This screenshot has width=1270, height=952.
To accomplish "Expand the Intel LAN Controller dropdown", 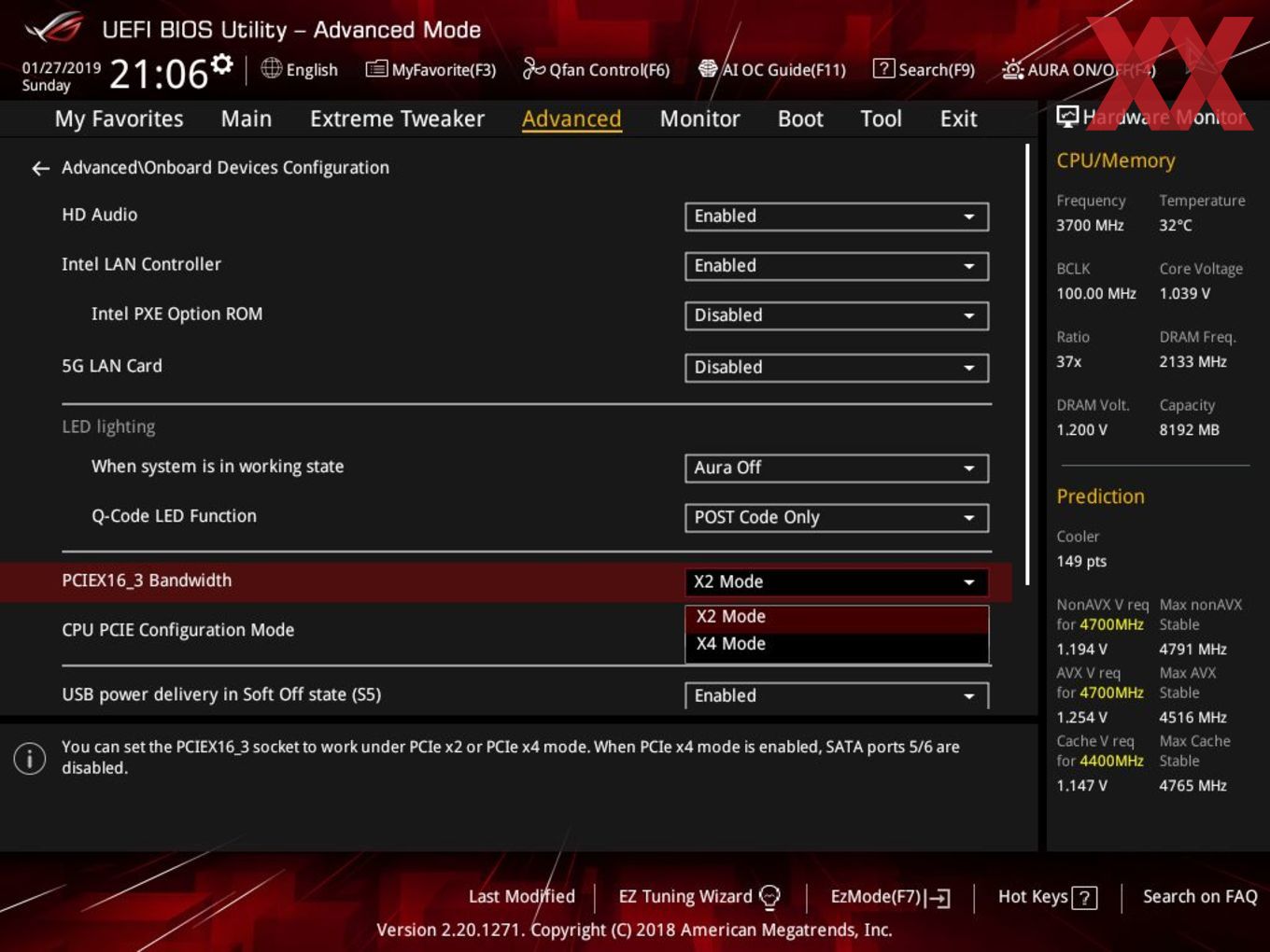I will pos(836,266).
